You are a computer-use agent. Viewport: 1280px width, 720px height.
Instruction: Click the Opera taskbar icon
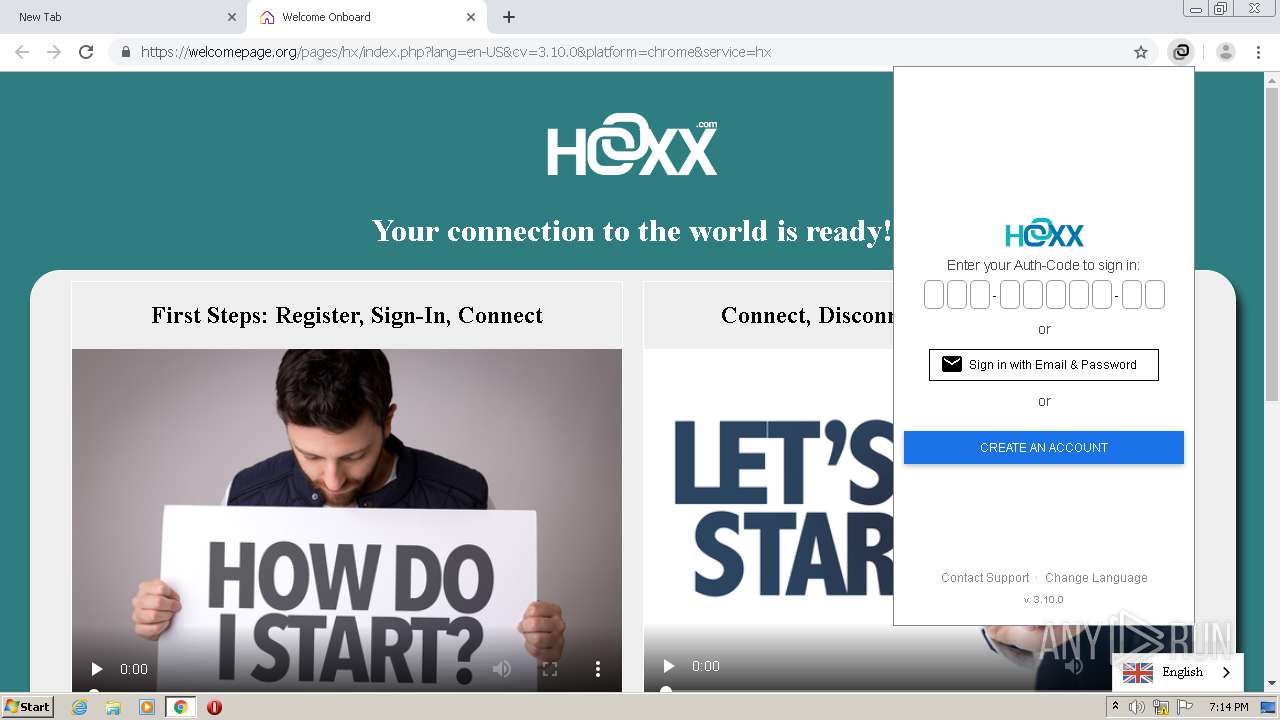(x=214, y=707)
